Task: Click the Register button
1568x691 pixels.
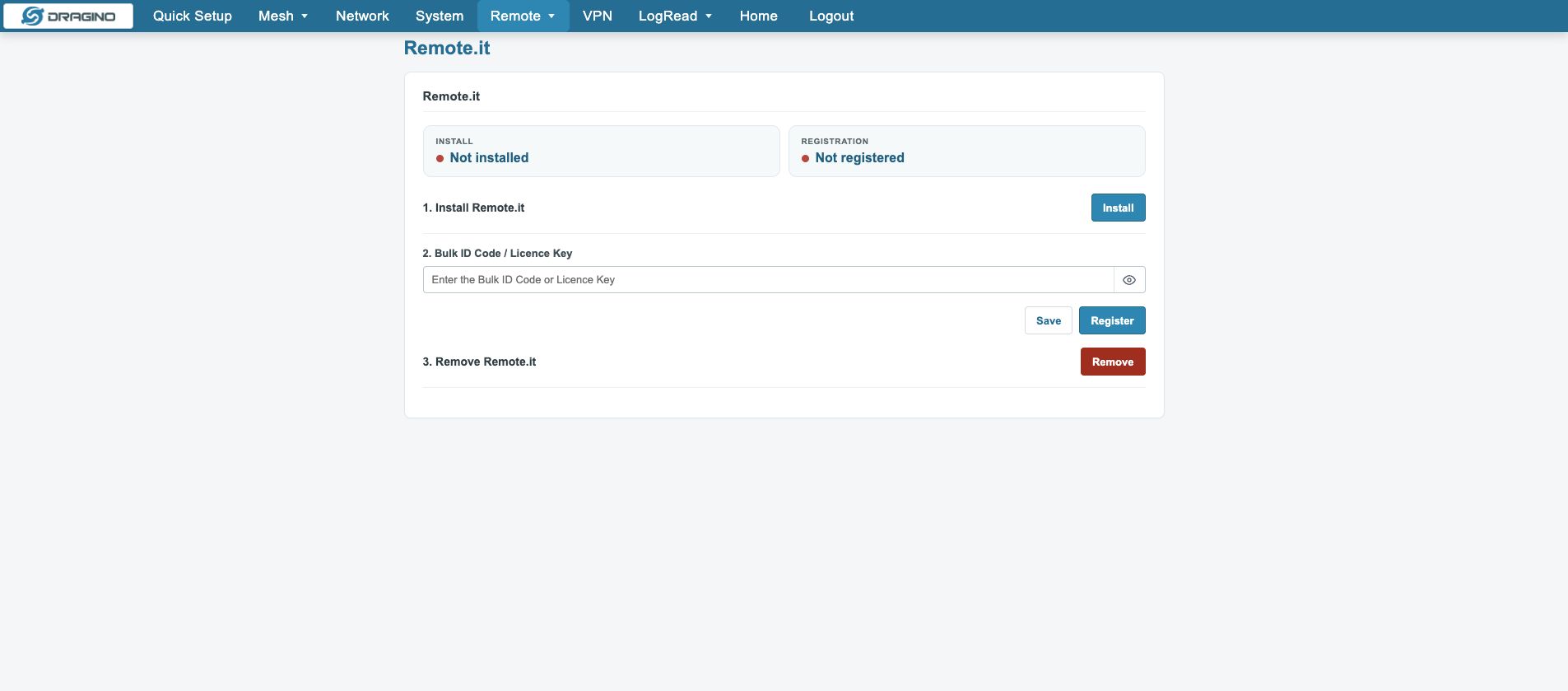Action: coord(1112,320)
